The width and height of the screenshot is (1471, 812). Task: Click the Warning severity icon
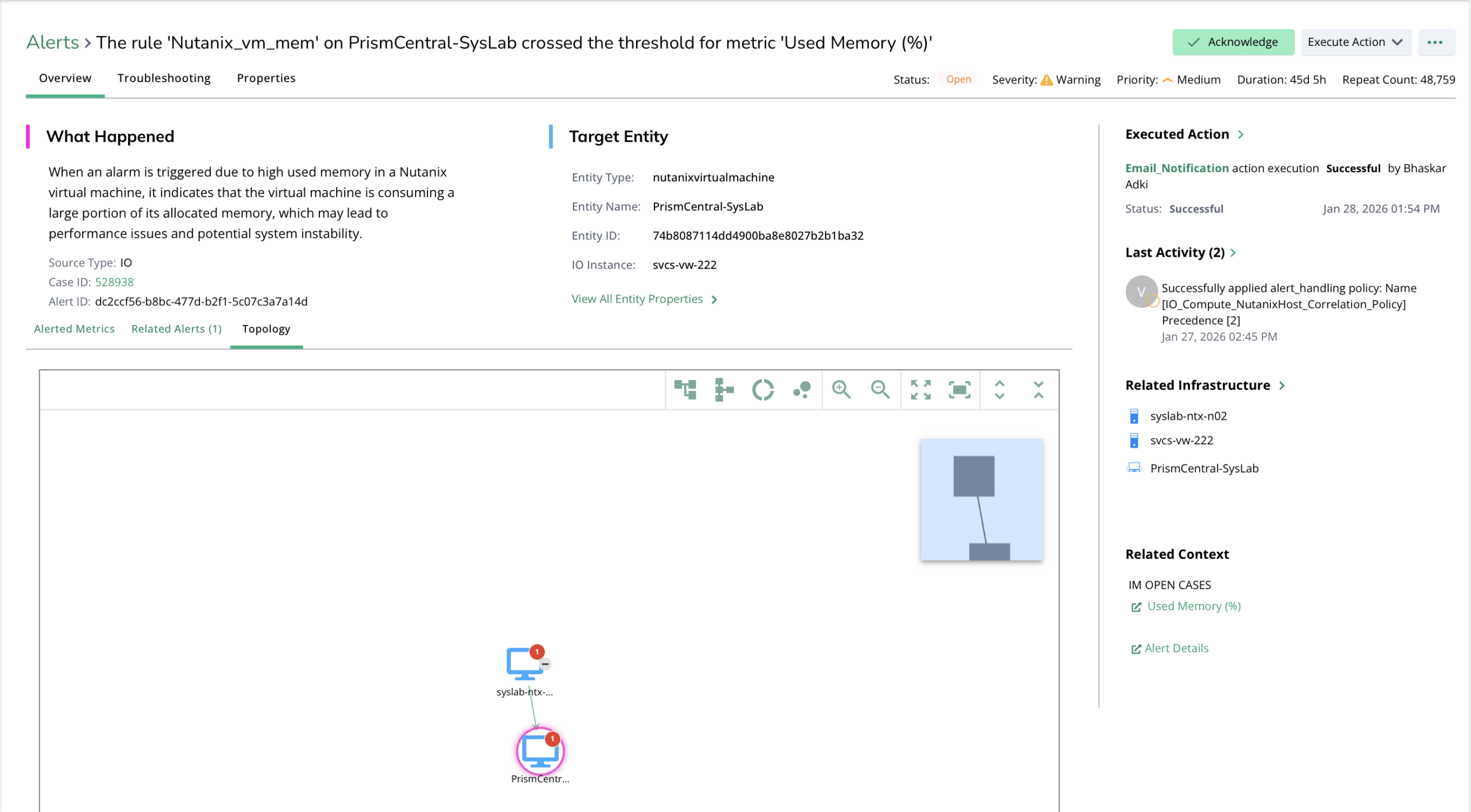pos(1046,80)
